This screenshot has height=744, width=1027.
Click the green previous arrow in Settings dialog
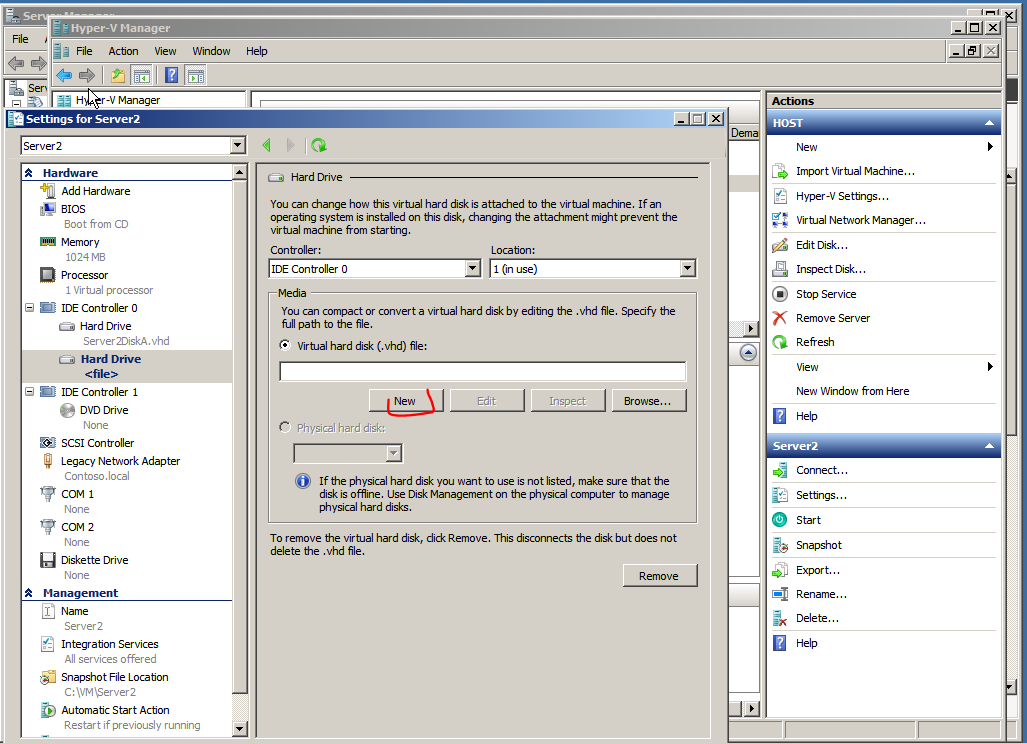point(267,145)
